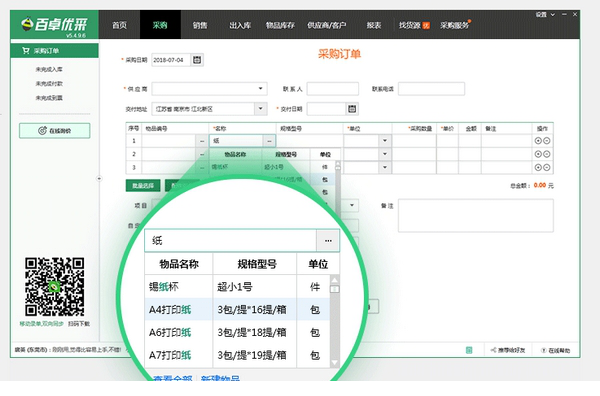Viewport: 600px width, 396px height.
Task: Open the 报表 tab
Action: pyautogui.click(x=373, y=25)
